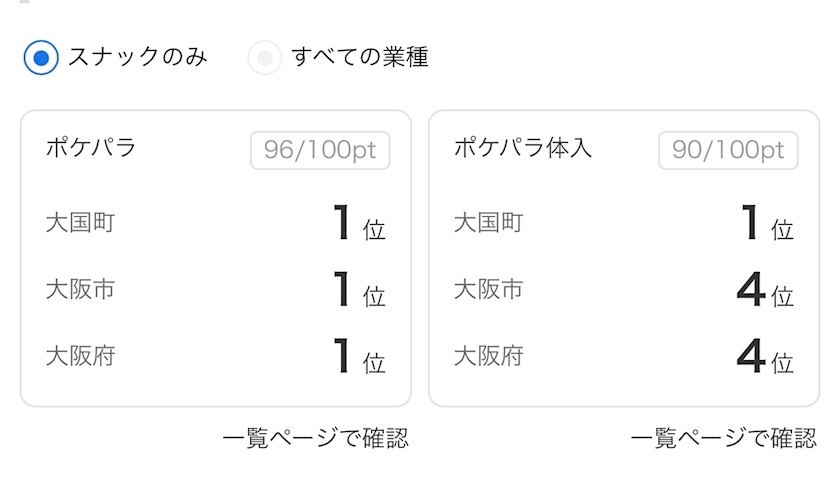Open the 一覧ページで確認 link under ポケパラ体入
840x486 pixels.
(724, 438)
